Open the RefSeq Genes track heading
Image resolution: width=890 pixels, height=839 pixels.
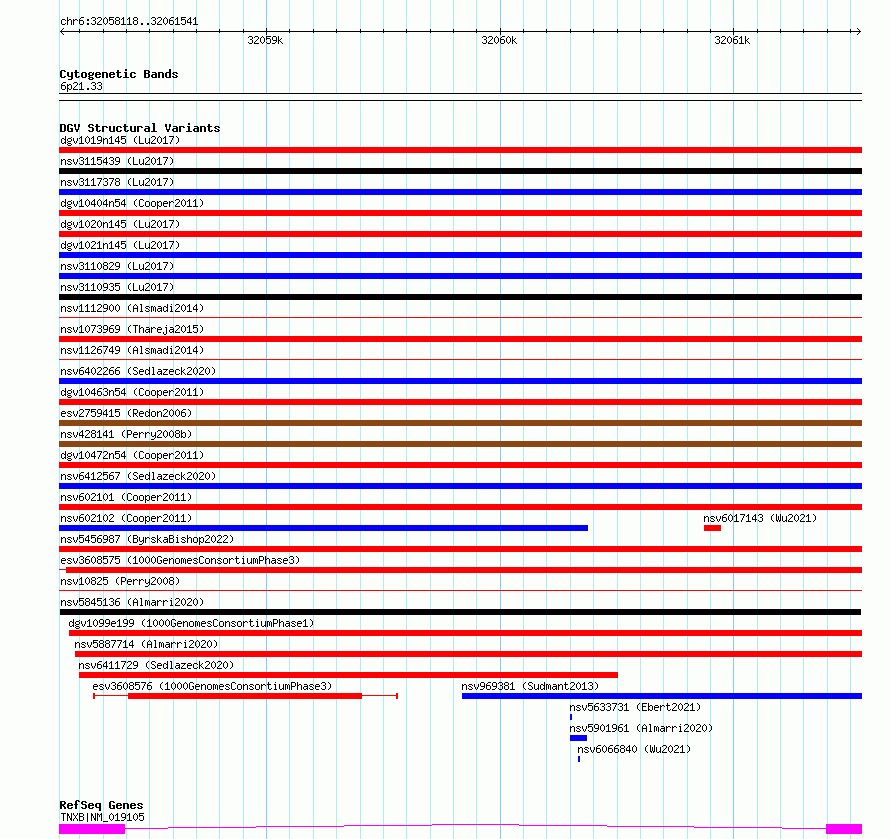click(x=101, y=806)
